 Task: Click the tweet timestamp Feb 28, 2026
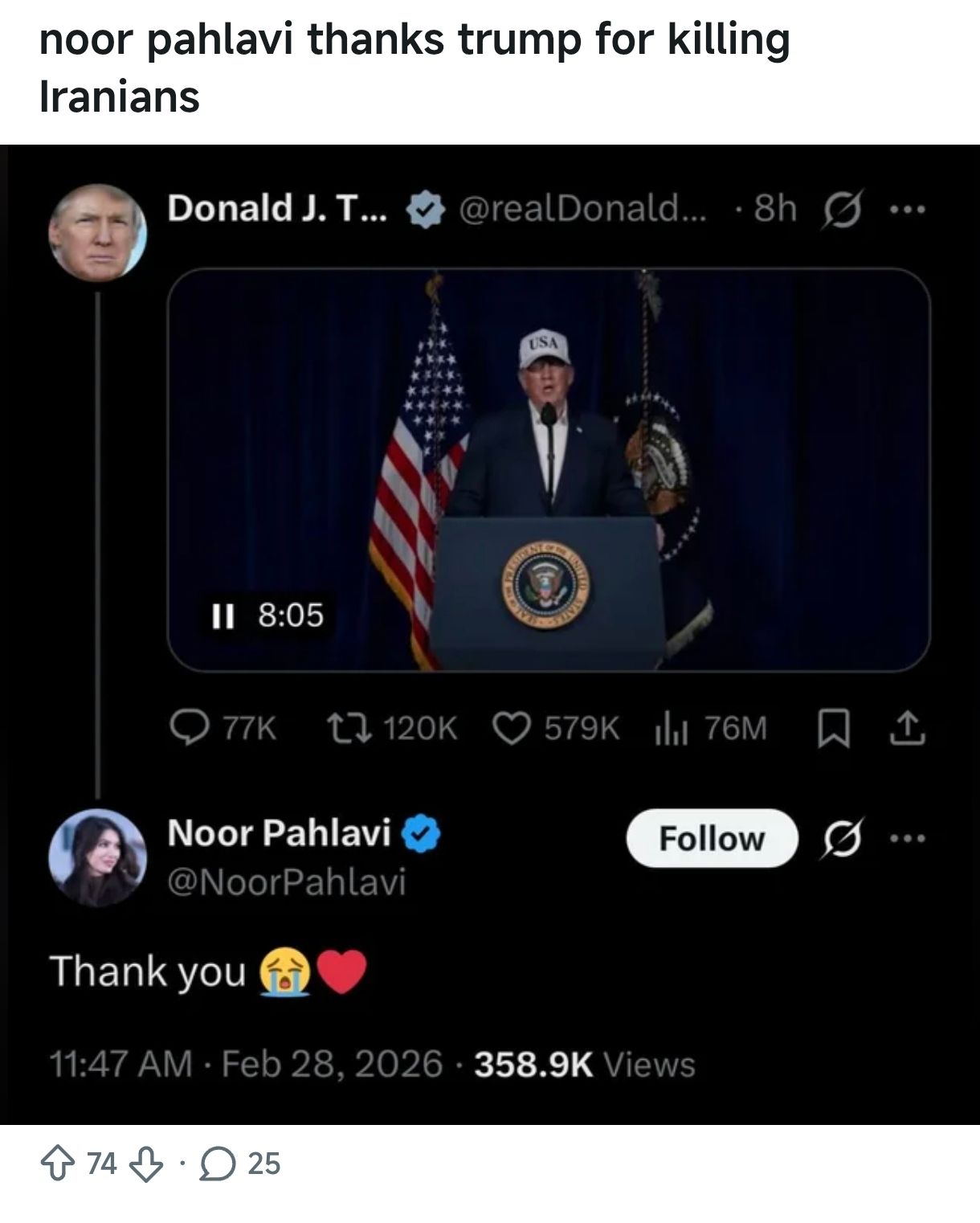click(x=331, y=1064)
